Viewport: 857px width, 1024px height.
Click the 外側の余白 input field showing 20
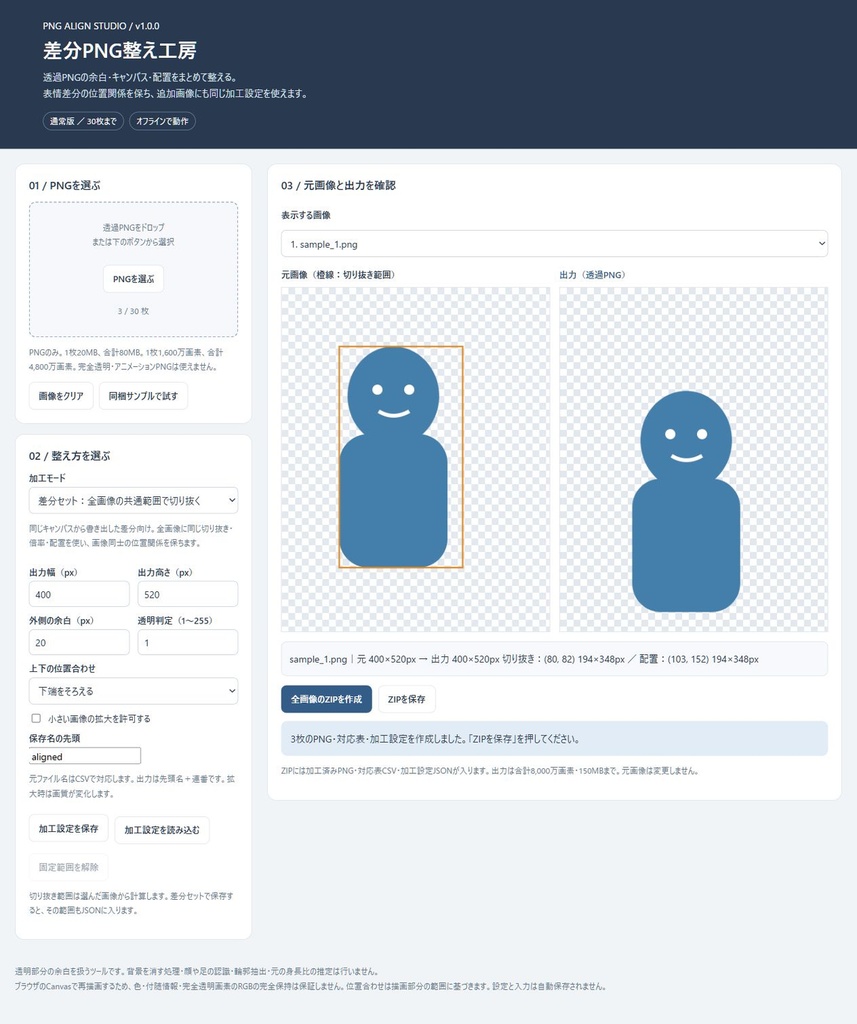point(79,643)
